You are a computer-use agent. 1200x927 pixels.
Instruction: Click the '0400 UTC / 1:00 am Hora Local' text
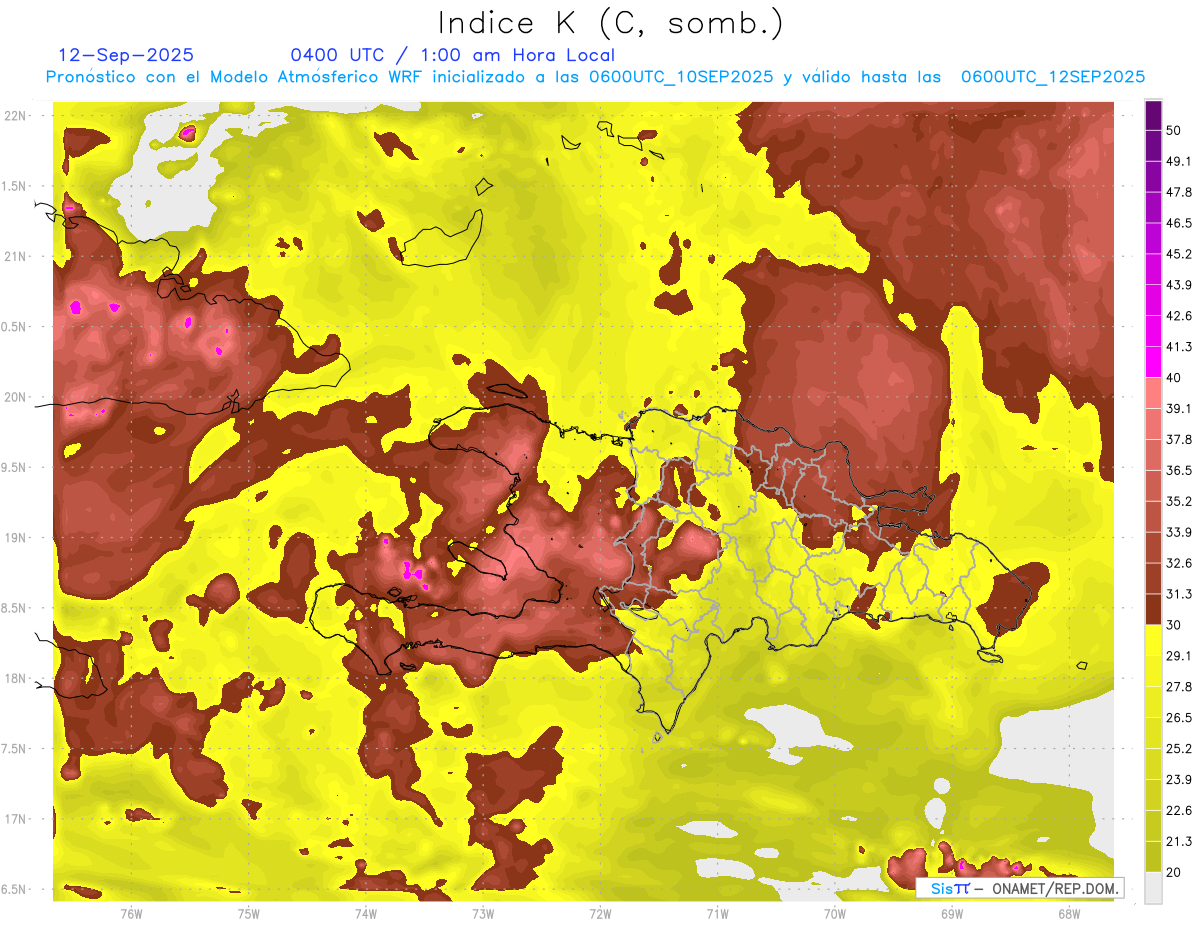click(x=452, y=55)
